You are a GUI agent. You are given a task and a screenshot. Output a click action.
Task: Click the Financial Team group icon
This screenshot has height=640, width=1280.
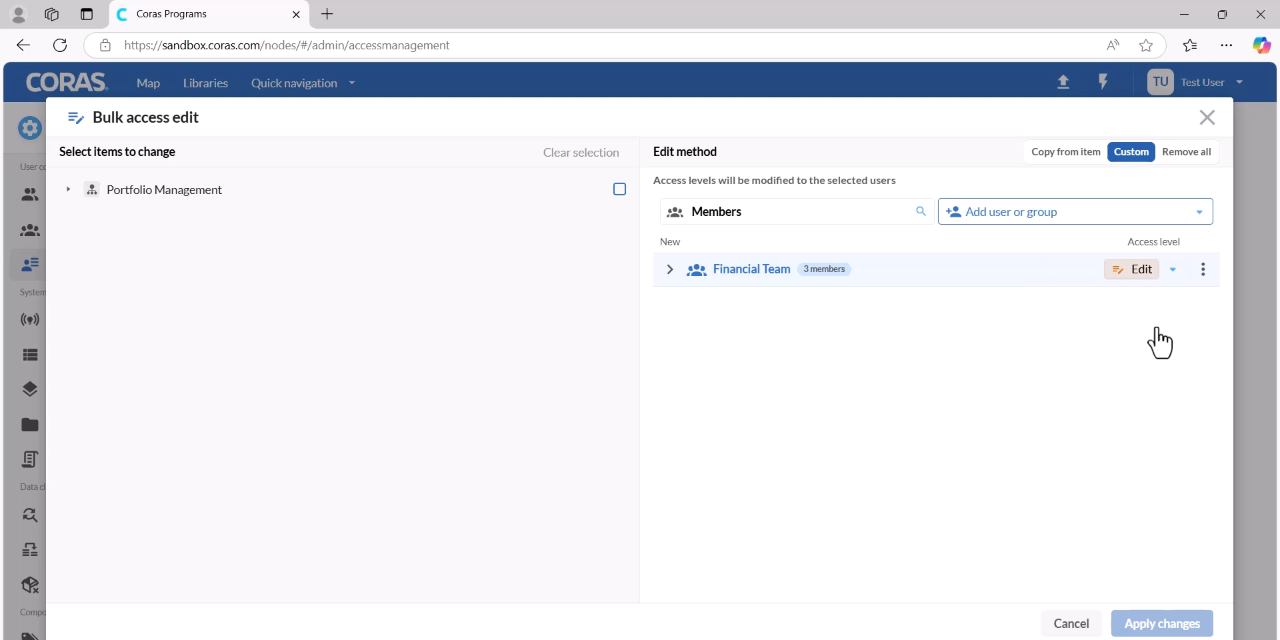click(696, 269)
